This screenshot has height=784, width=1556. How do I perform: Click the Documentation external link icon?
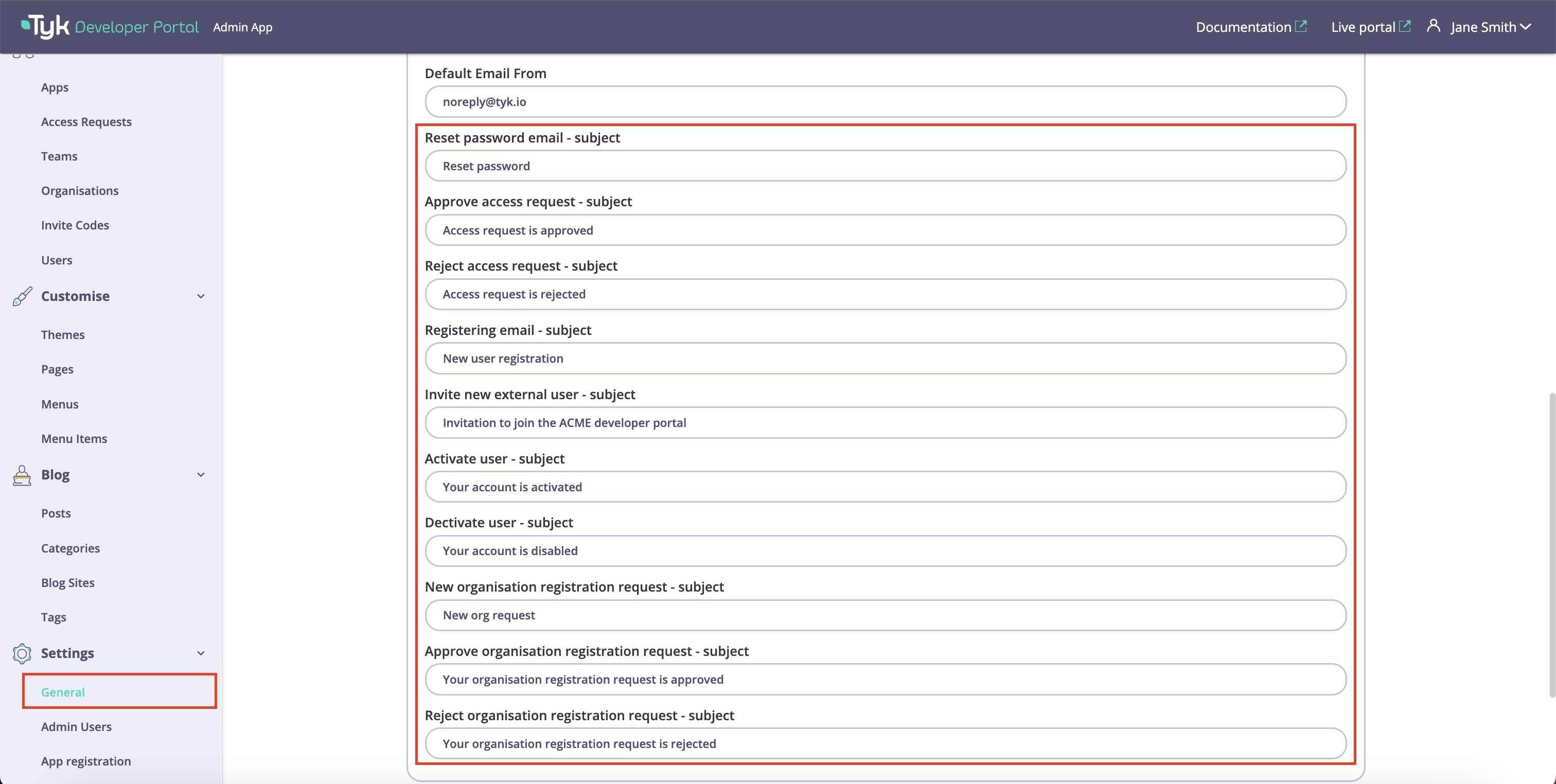[1301, 26]
